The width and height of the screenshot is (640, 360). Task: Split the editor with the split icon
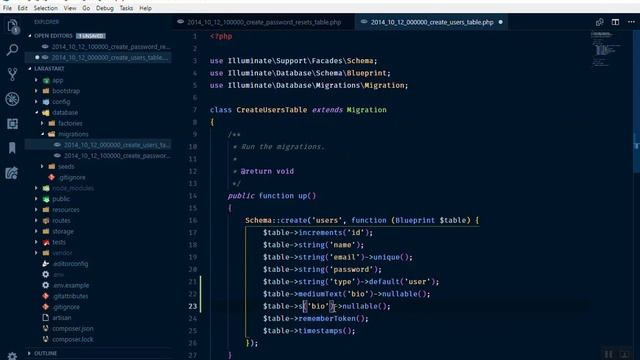[x=615, y=22]
